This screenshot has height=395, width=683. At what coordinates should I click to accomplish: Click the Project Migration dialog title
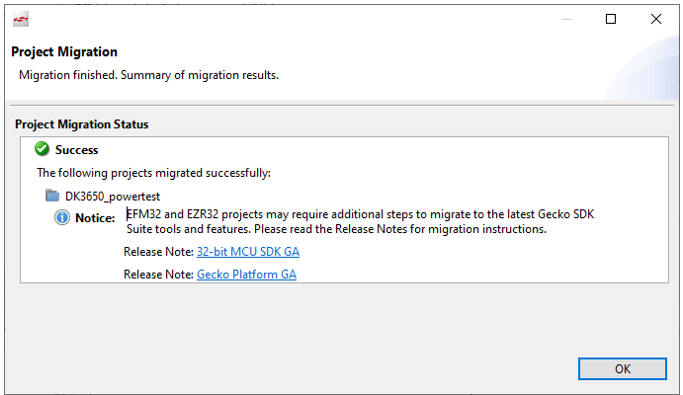[64, 52]
